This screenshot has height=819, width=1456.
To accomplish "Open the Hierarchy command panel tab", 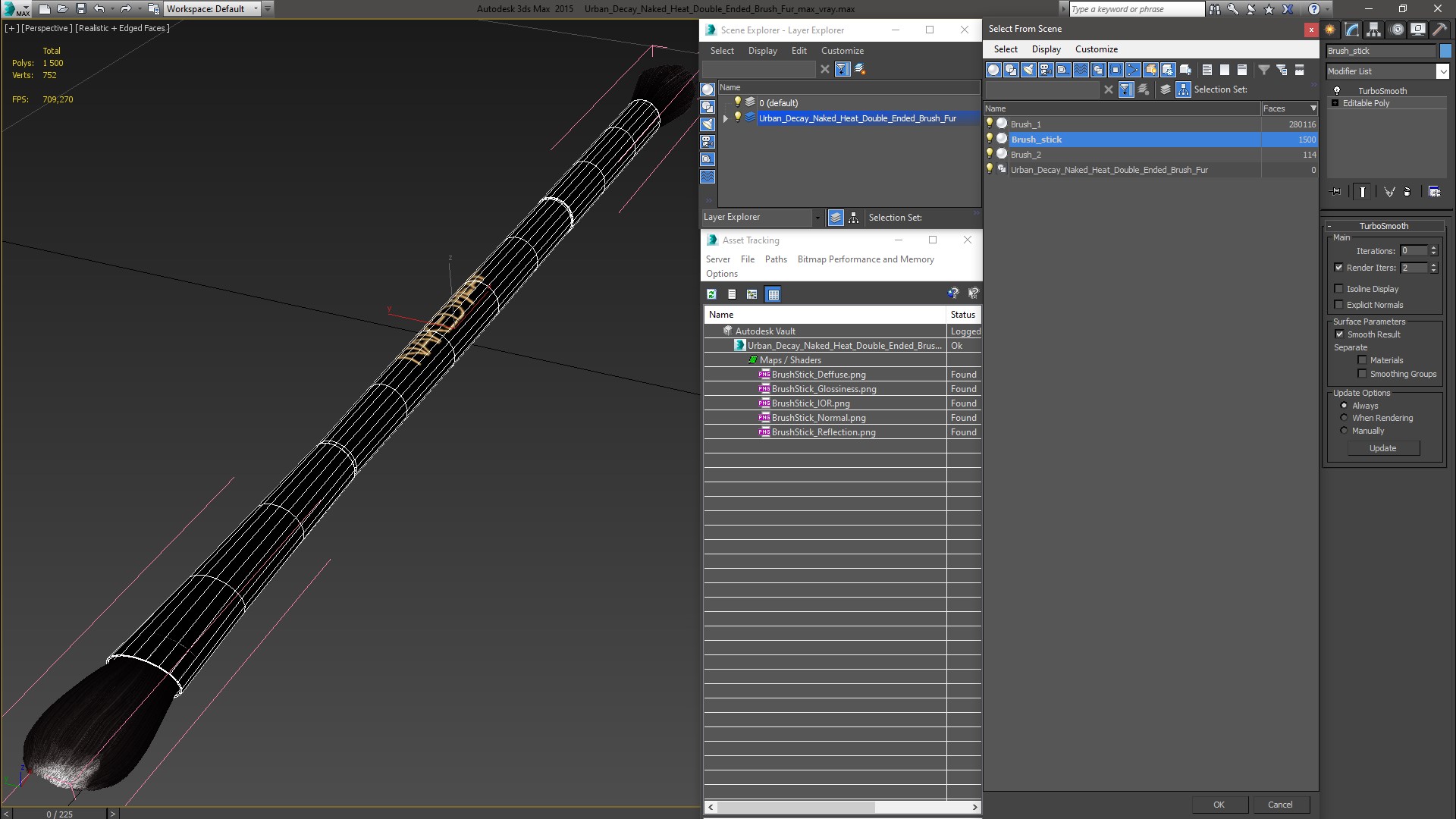I will [1374, 30].
